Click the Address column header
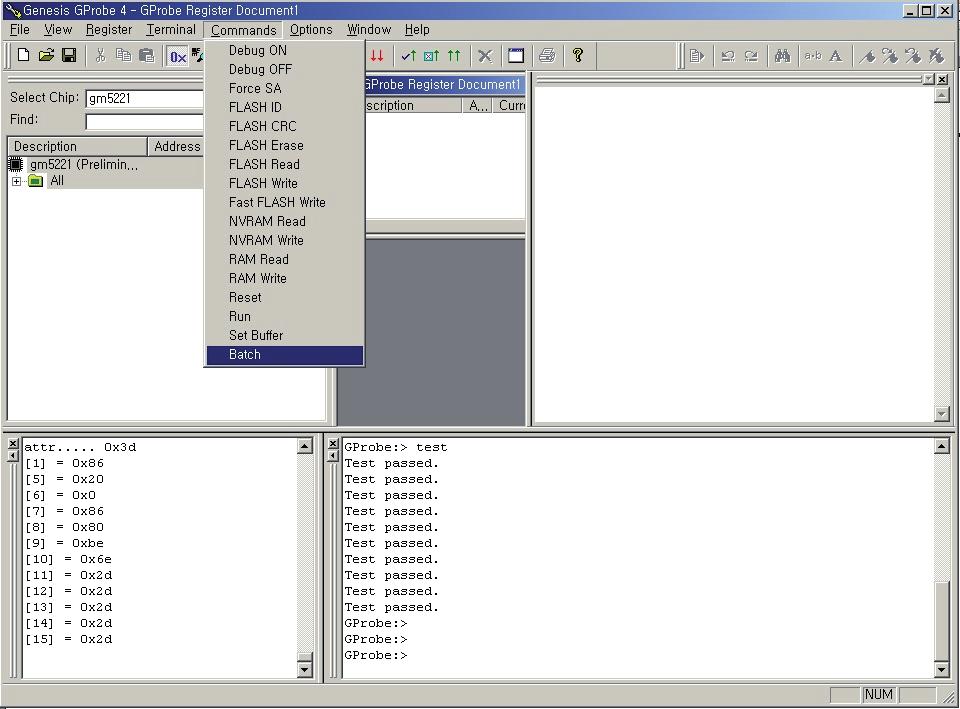Screen dimensions: 960x709 click(x=176, y=146)
